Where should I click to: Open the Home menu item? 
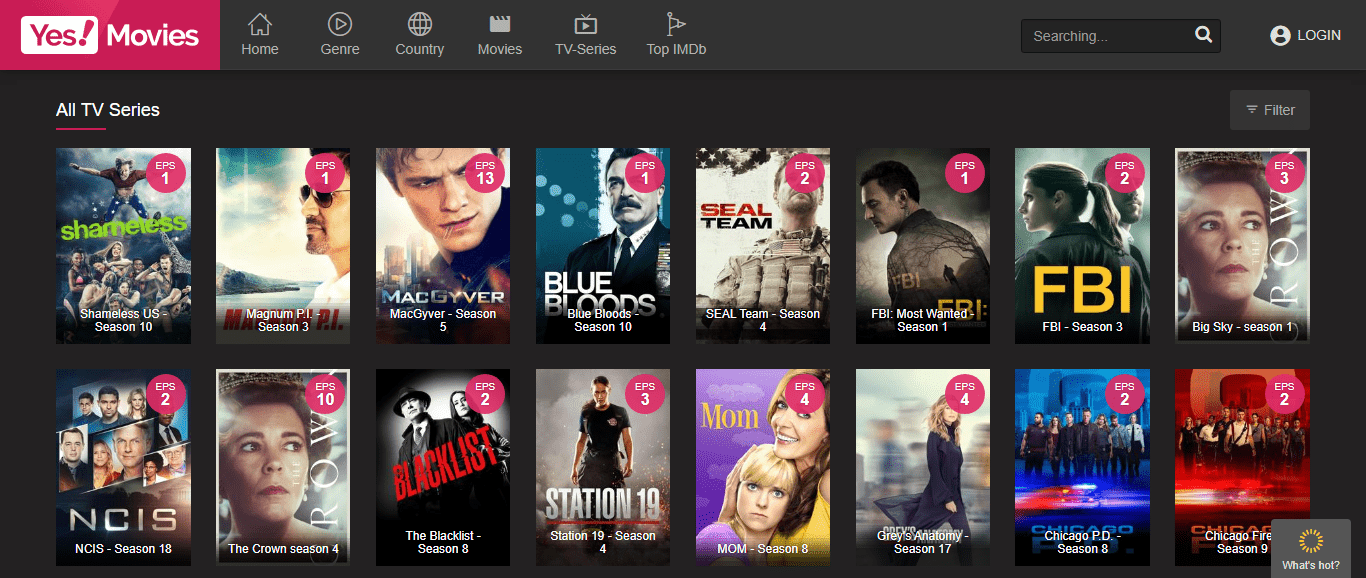pyautogui.click(x=260, y=34)
